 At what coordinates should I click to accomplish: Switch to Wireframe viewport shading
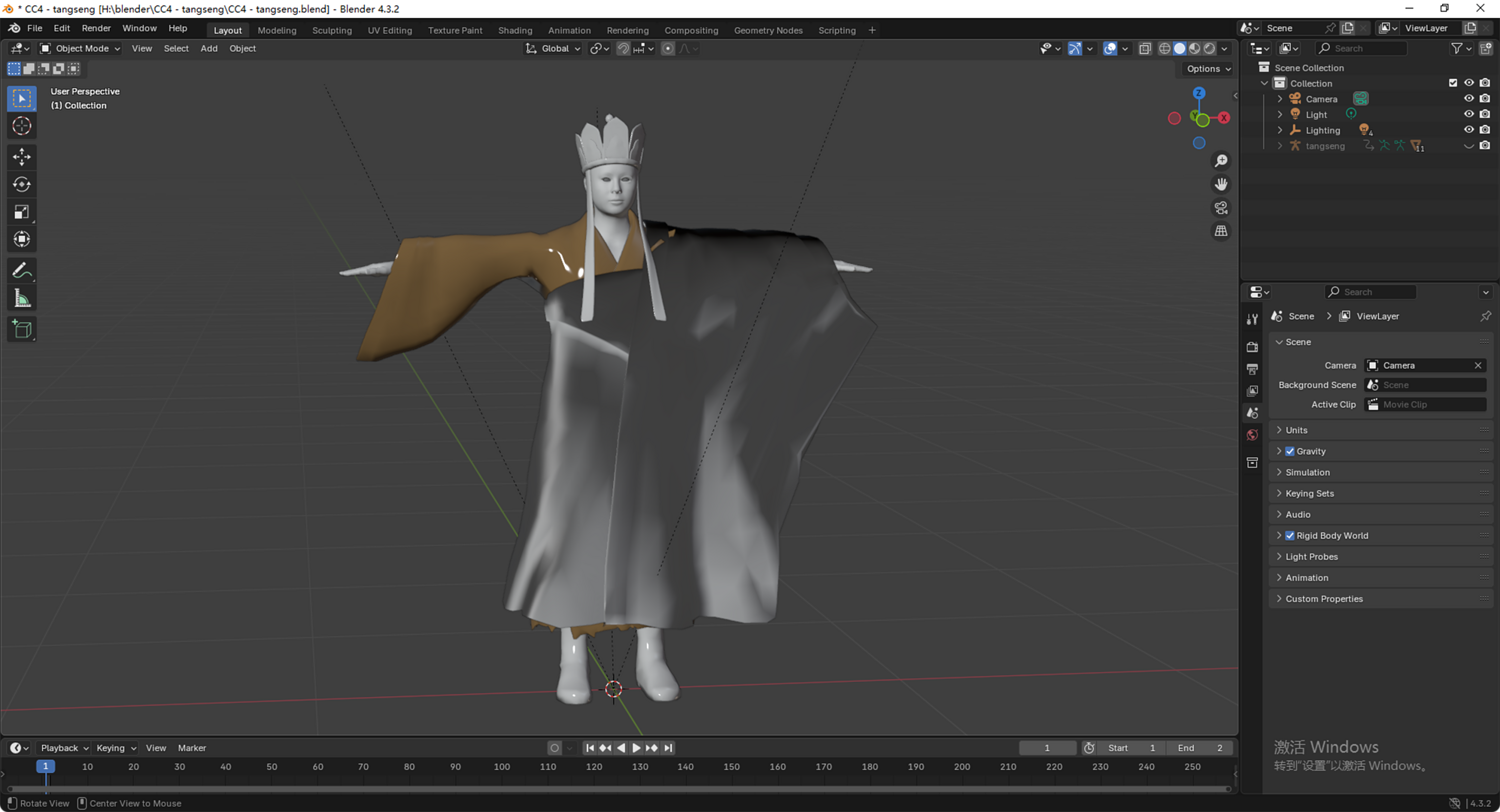pos(1164,48)
